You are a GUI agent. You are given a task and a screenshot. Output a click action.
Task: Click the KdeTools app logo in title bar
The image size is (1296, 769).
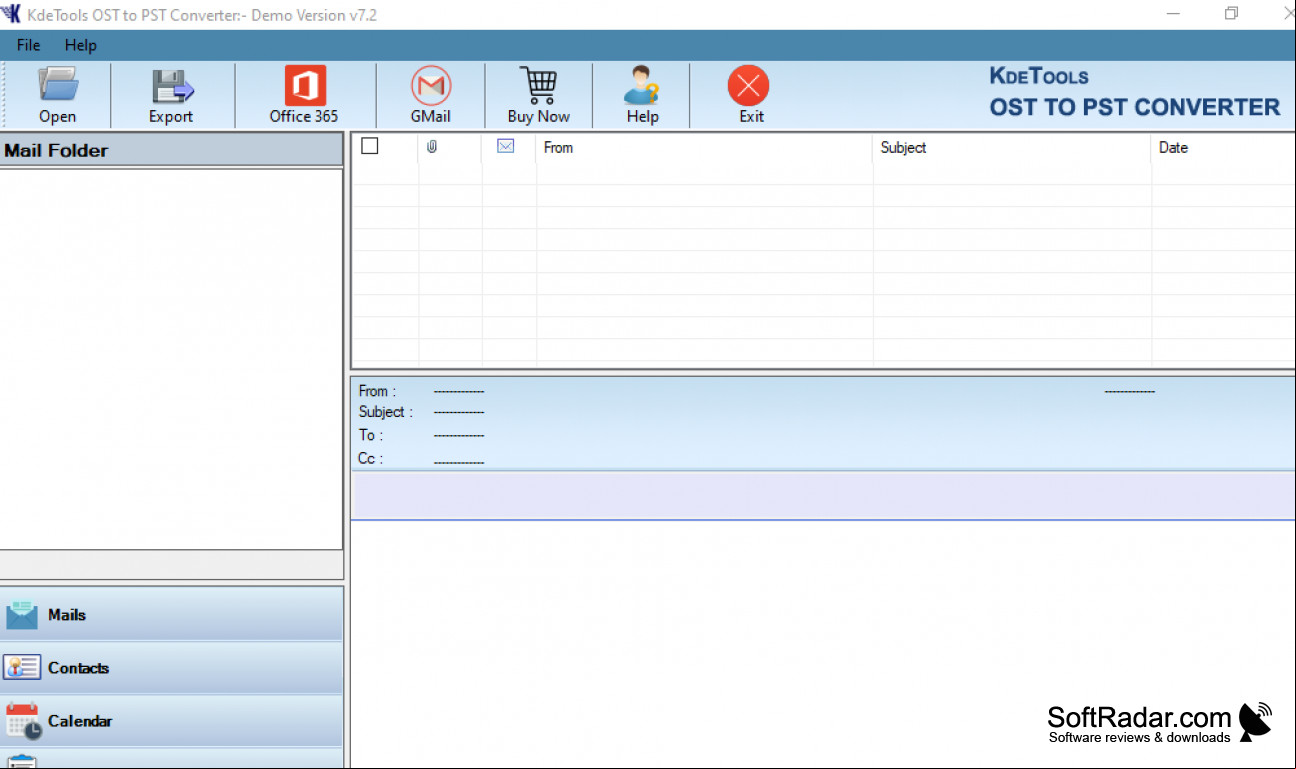12,14
